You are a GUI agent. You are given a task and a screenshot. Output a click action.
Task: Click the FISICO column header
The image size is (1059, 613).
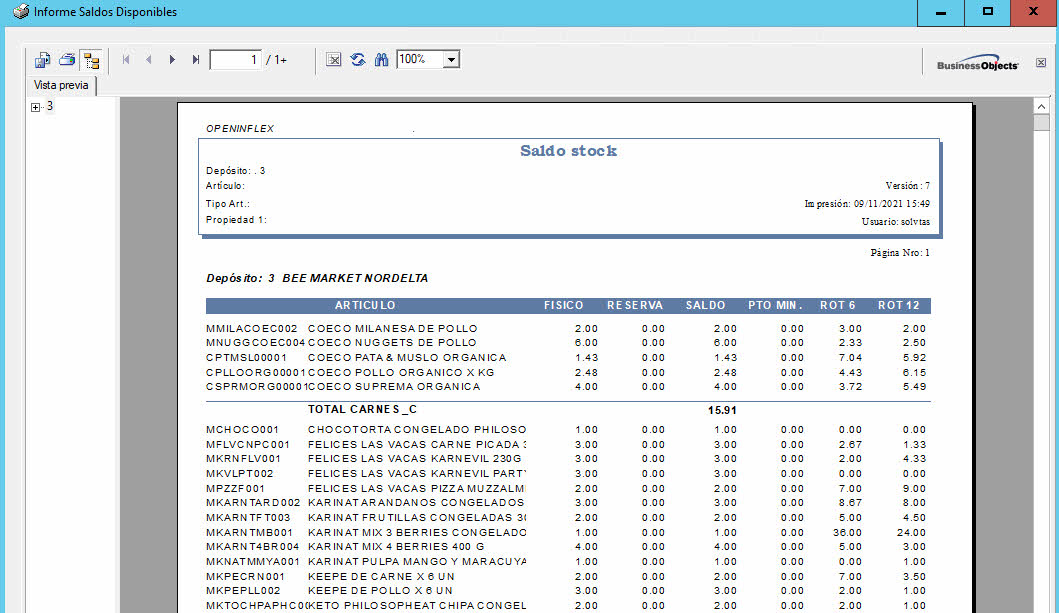click(563, 306)
